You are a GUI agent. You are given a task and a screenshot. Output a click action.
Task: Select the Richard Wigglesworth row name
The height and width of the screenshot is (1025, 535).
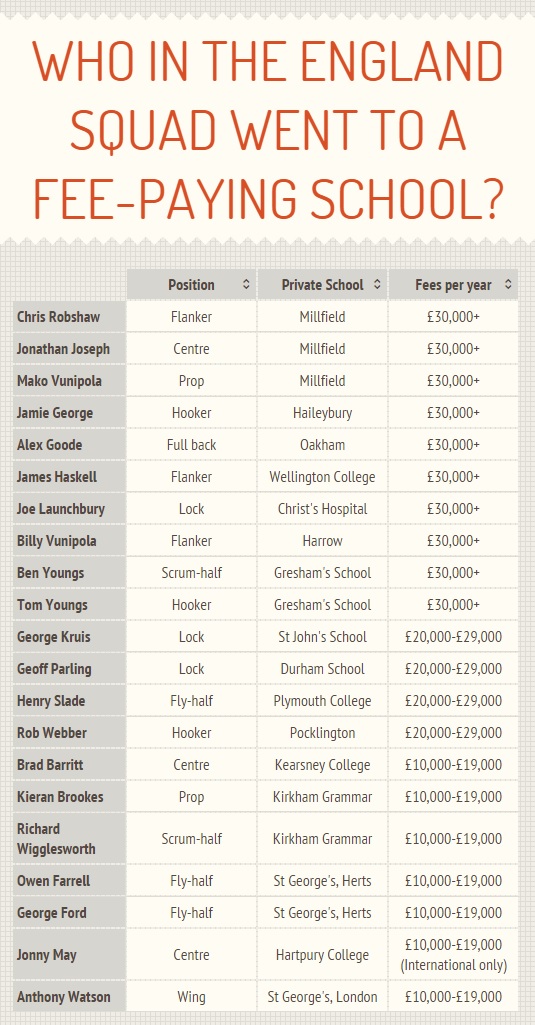[69, 839]
